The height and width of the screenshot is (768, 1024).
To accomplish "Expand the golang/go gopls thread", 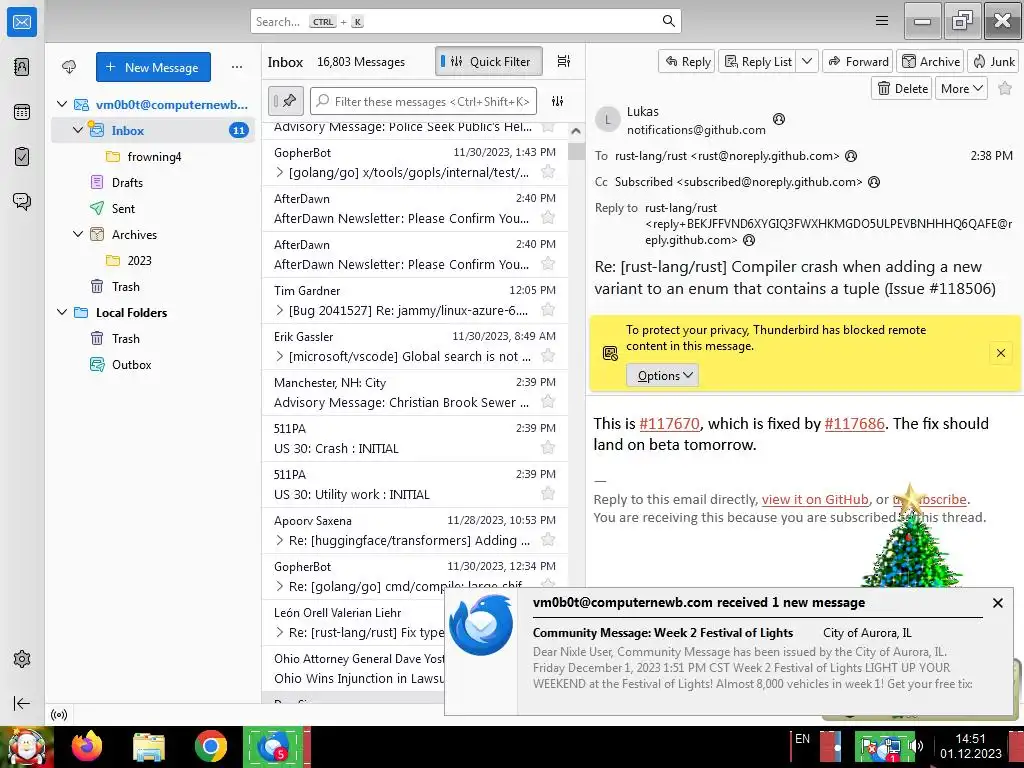I will coord(280,172).
